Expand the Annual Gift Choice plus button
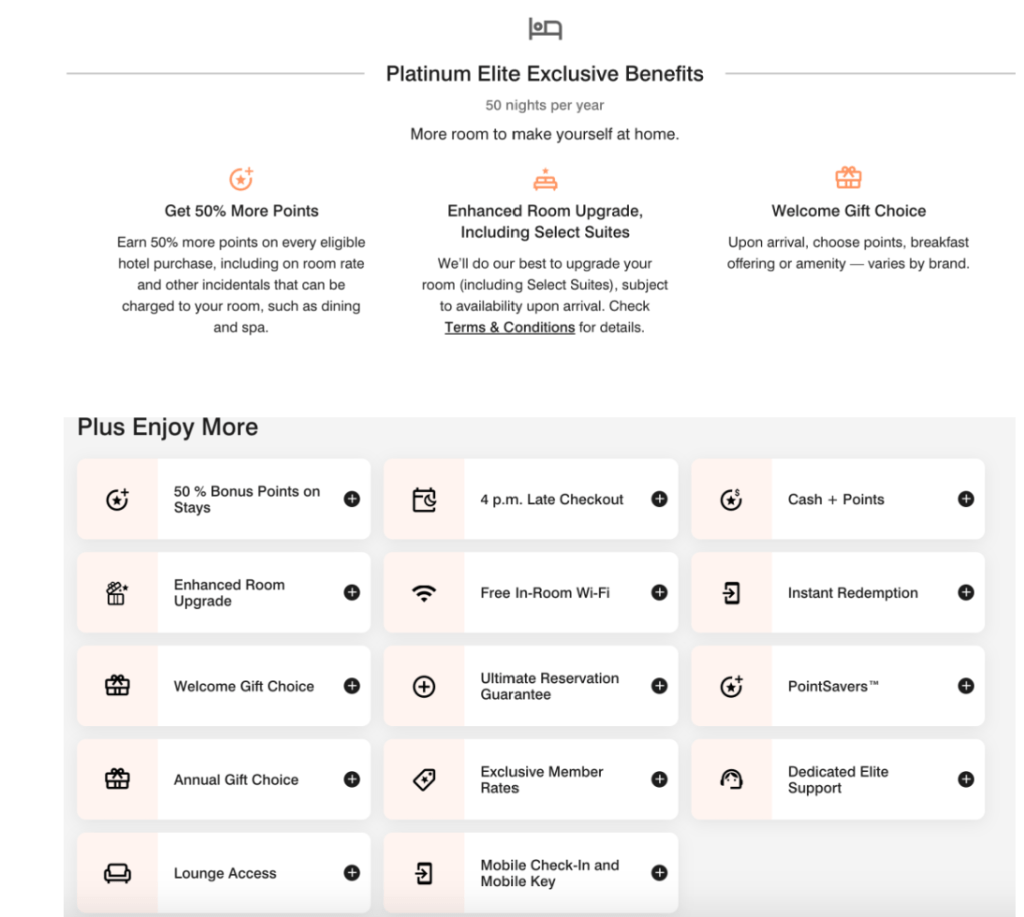Viewport: 1024px width, 917px height. [352, 780]
